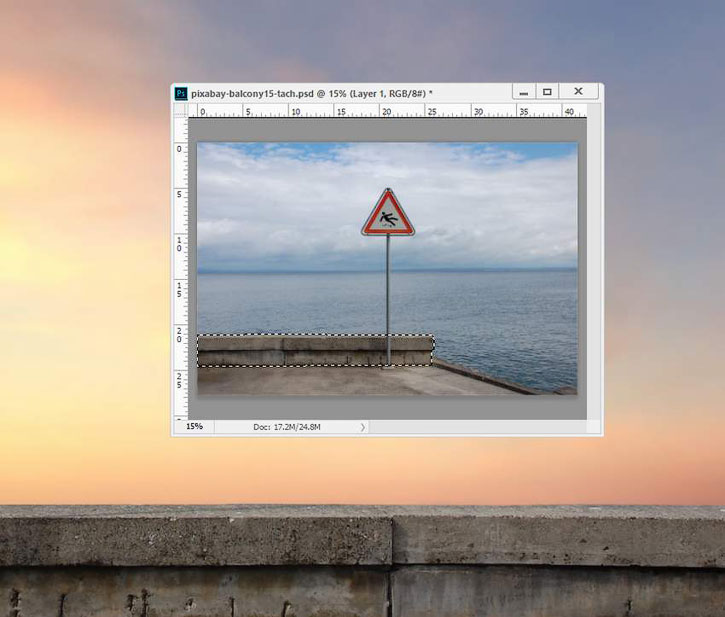Open the status bar info arrow menu
This screenshot has height=617, width=725.
(x=362, y=427)
